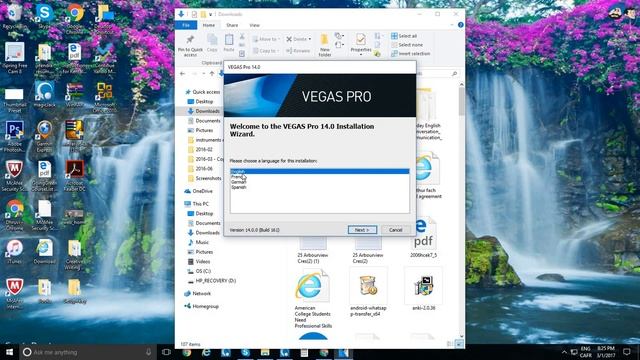Create a New folder from ribbon
This screenshot has height=360, width=640.
point(324,45)
